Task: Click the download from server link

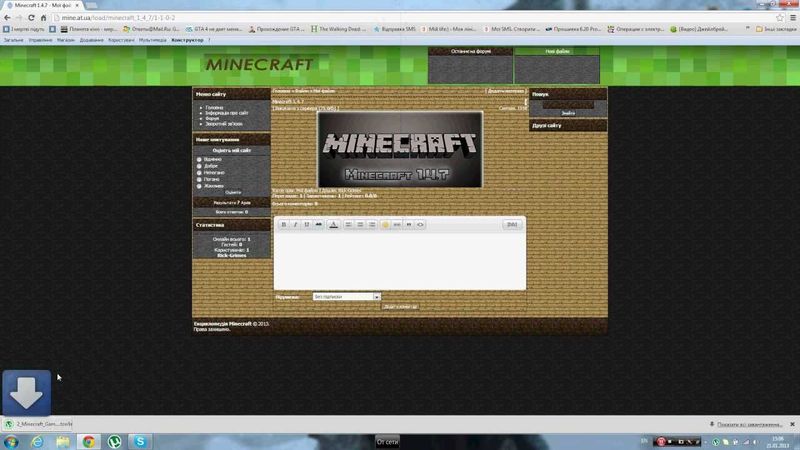Action: pos(305,108)
